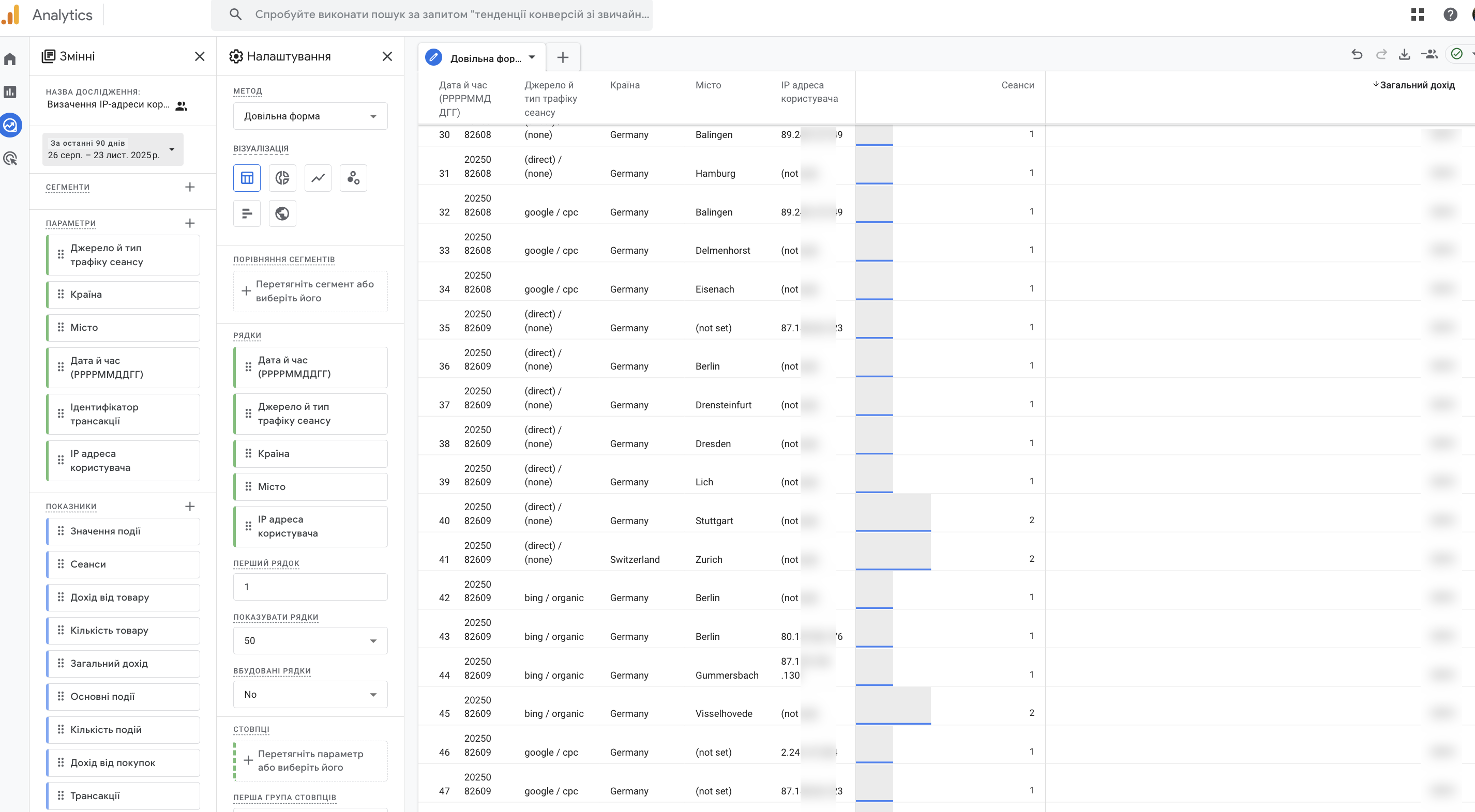Image resolution: width=1475 pixels, height=812 pixels.
Task: Open the date range dropdown
Action: tap(113, 149)
